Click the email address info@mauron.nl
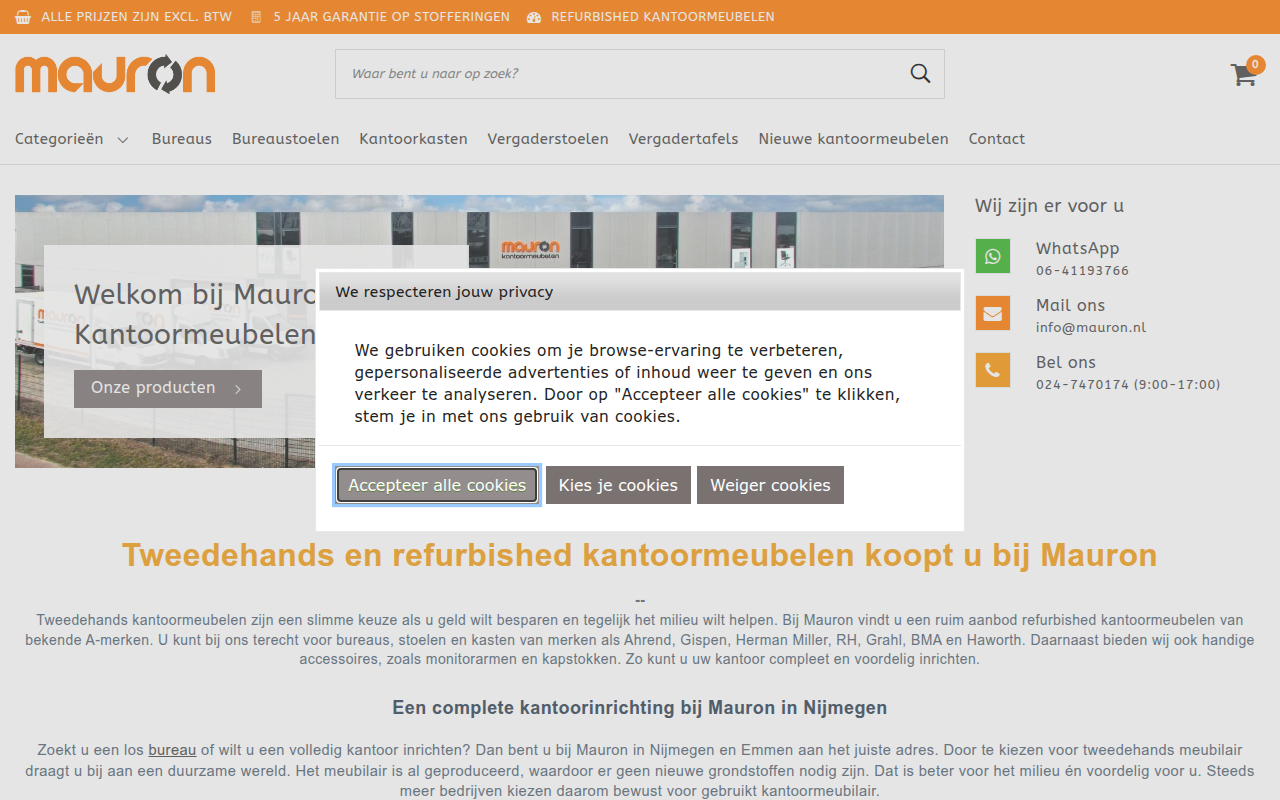Viewport: 1280px width, 800px height. pos(1091,328)
